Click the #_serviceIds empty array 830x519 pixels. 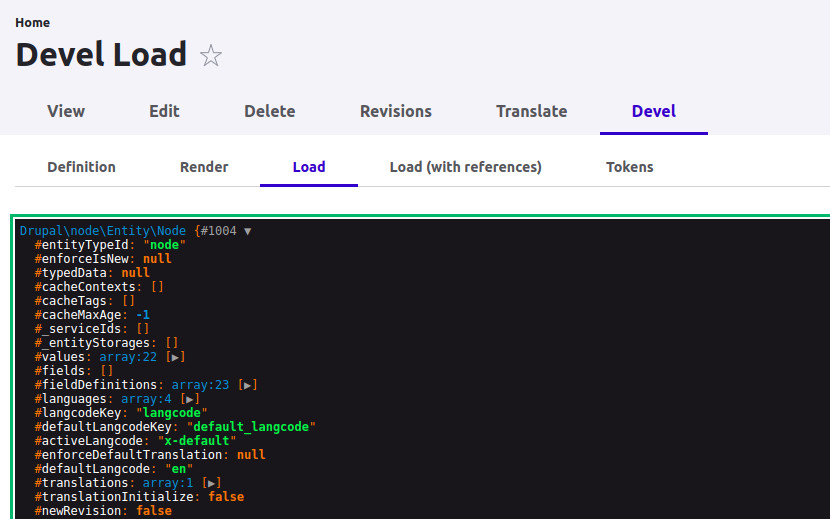pos(143,329)
